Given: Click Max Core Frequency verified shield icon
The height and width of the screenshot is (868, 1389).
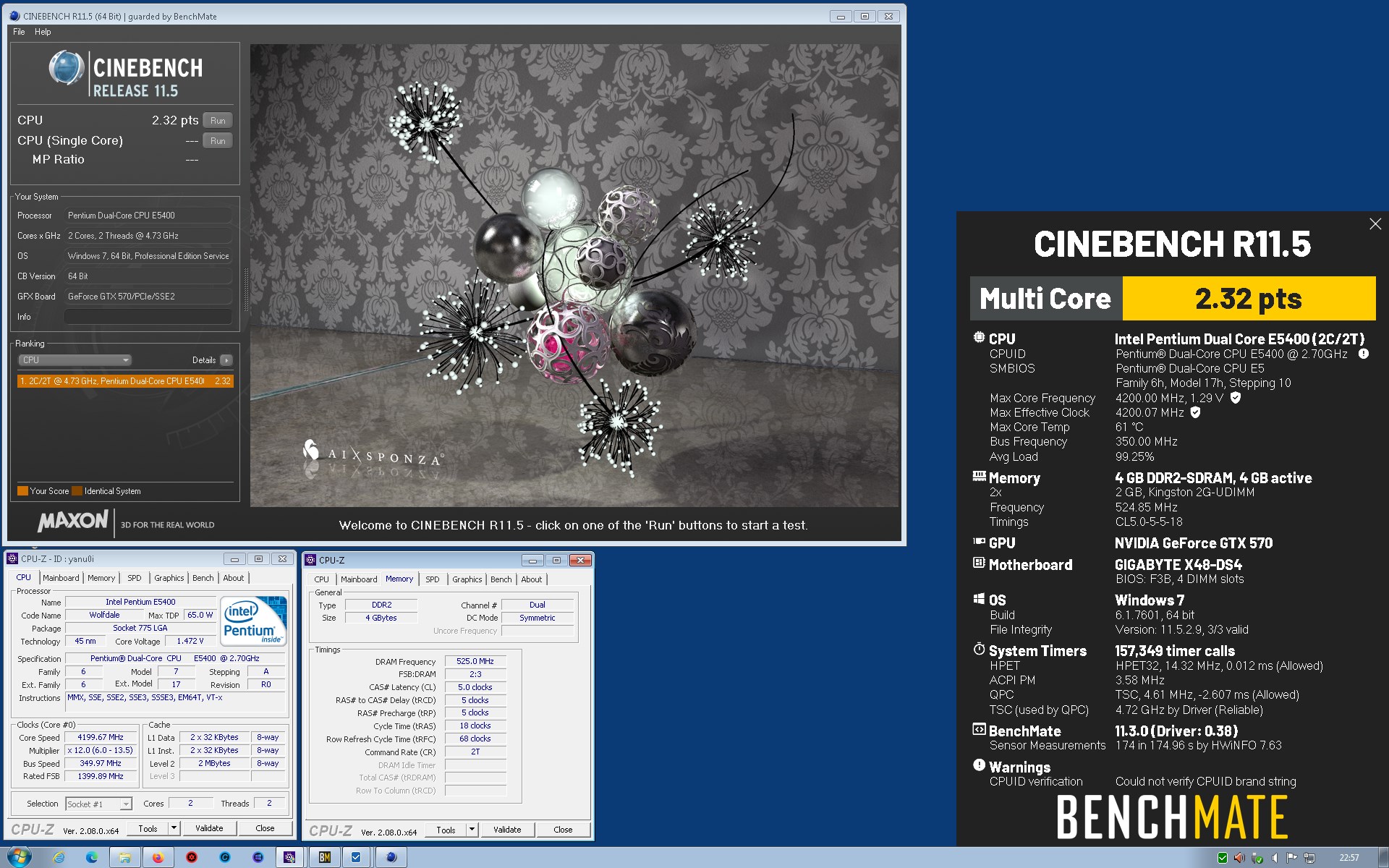Looking at the screenshot, I should tap(1236, 398).
